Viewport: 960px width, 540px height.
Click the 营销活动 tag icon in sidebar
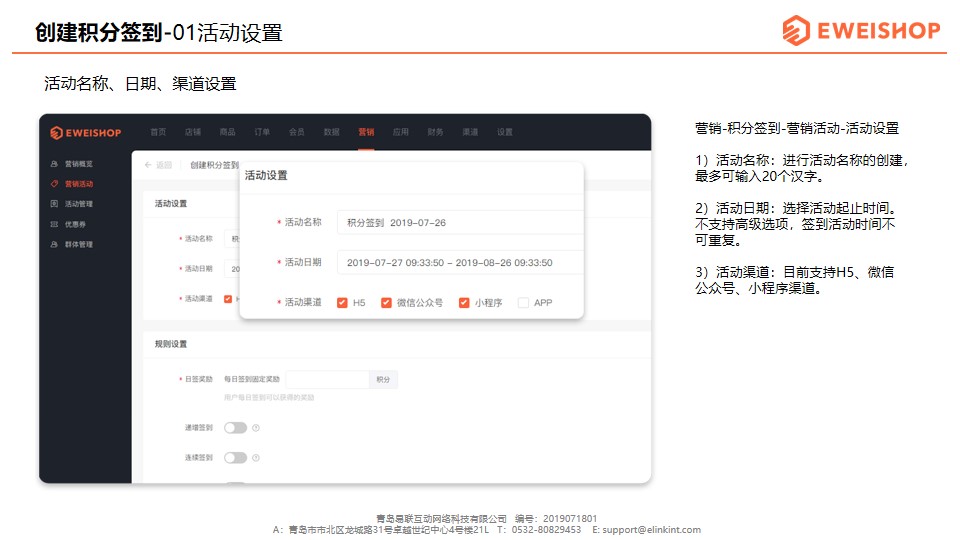click(x=54, y=184)
